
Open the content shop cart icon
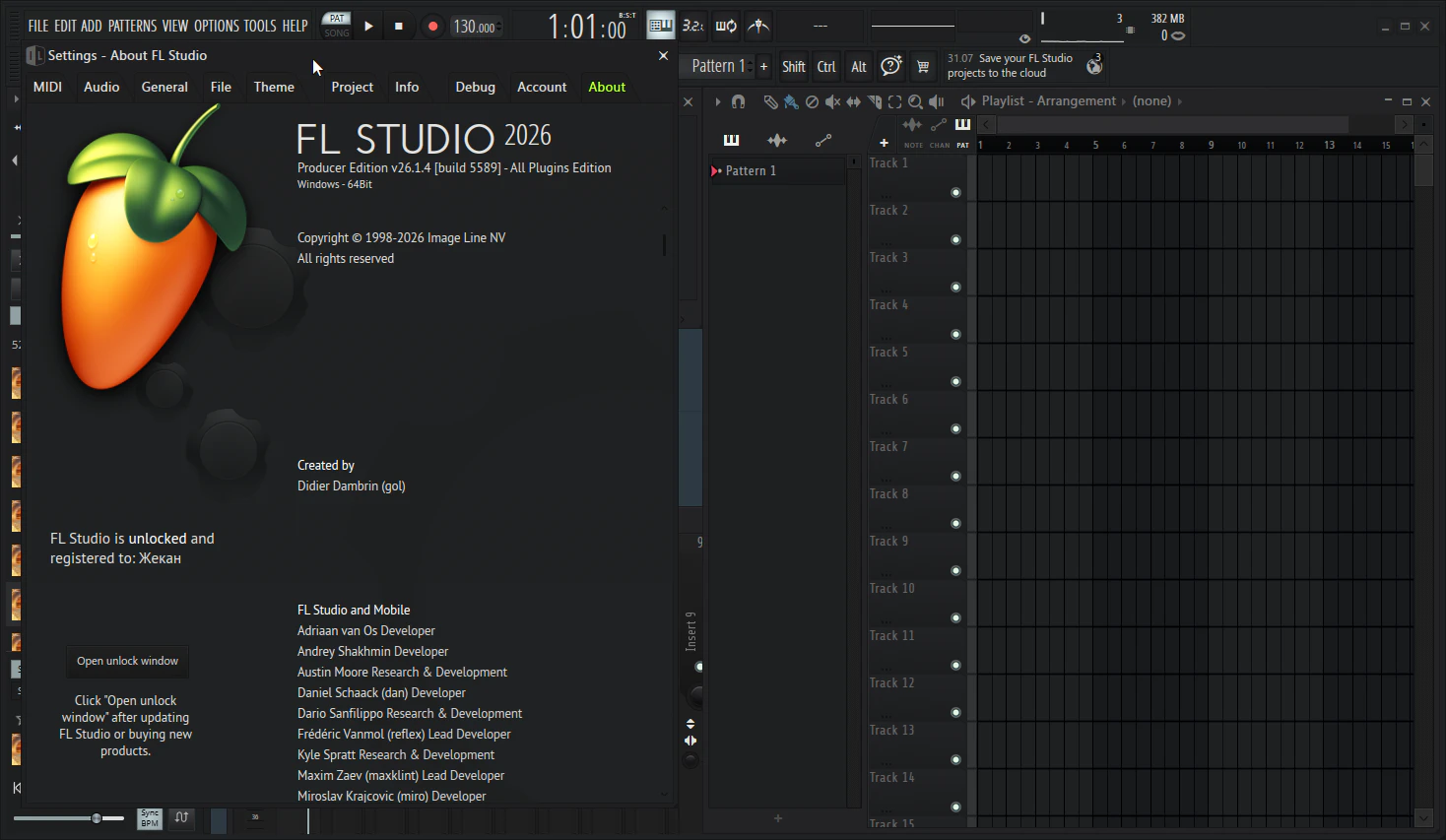pos(923,67)
